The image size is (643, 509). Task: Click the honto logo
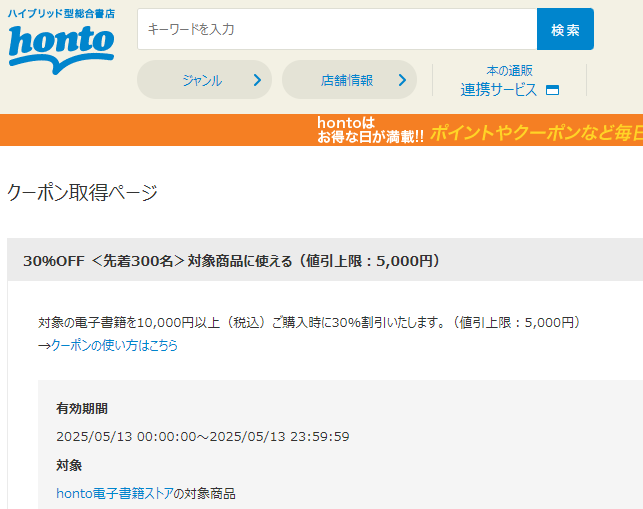[61, 49]
